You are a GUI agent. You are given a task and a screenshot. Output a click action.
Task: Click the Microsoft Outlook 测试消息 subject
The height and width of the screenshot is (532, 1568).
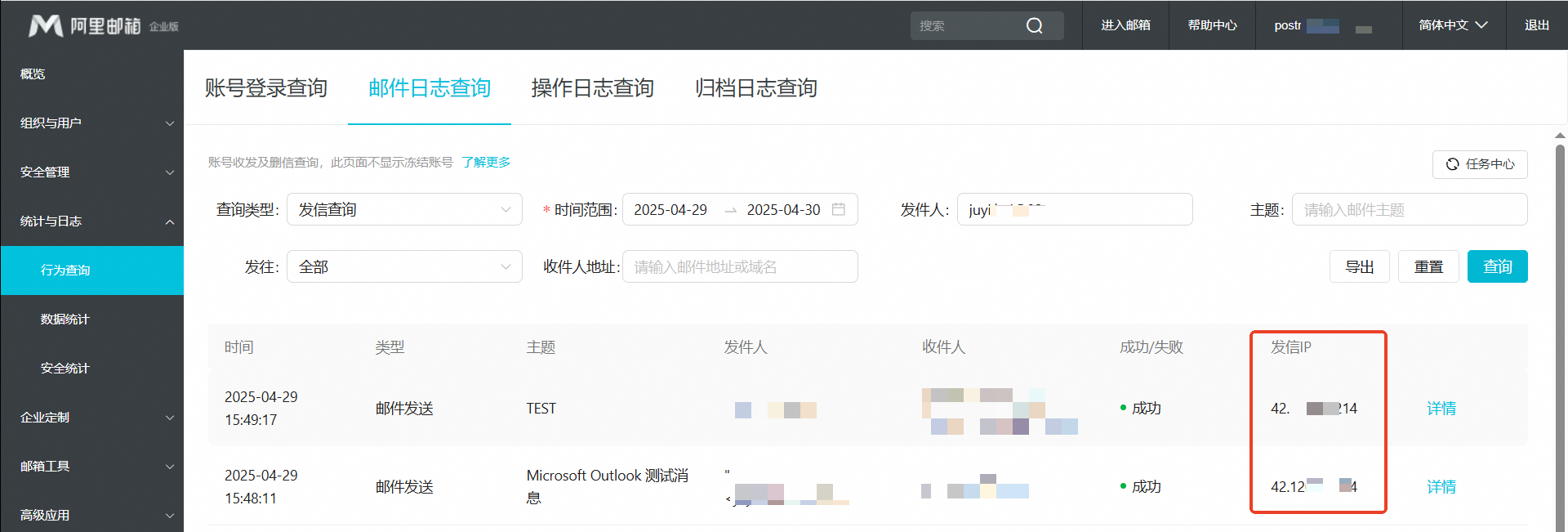[608, 486]
